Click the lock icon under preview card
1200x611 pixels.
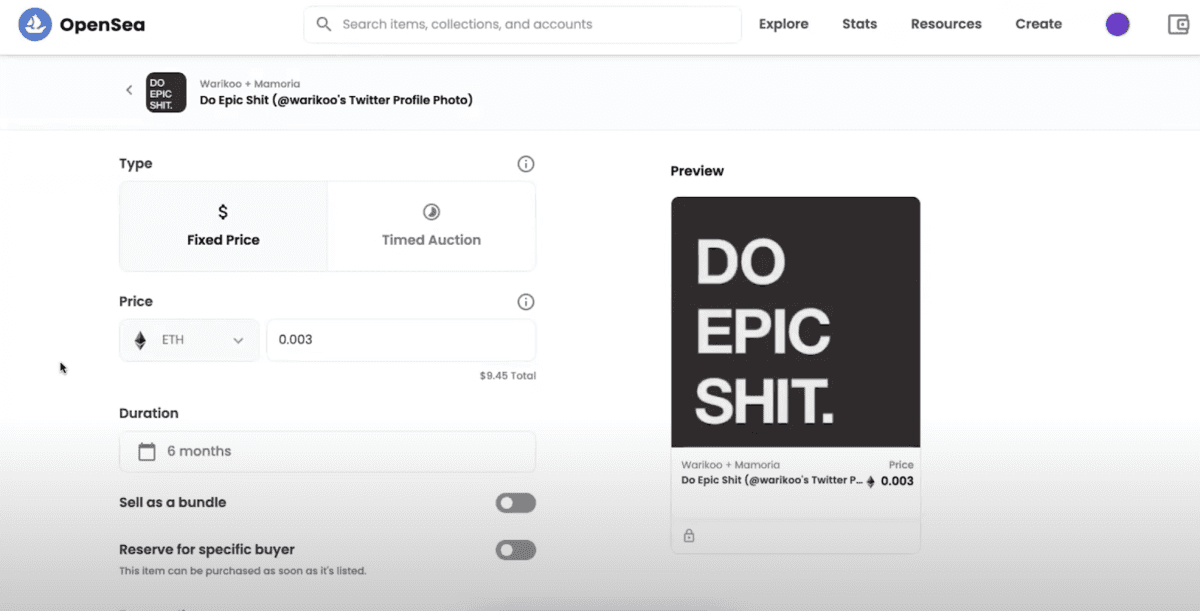689,536
